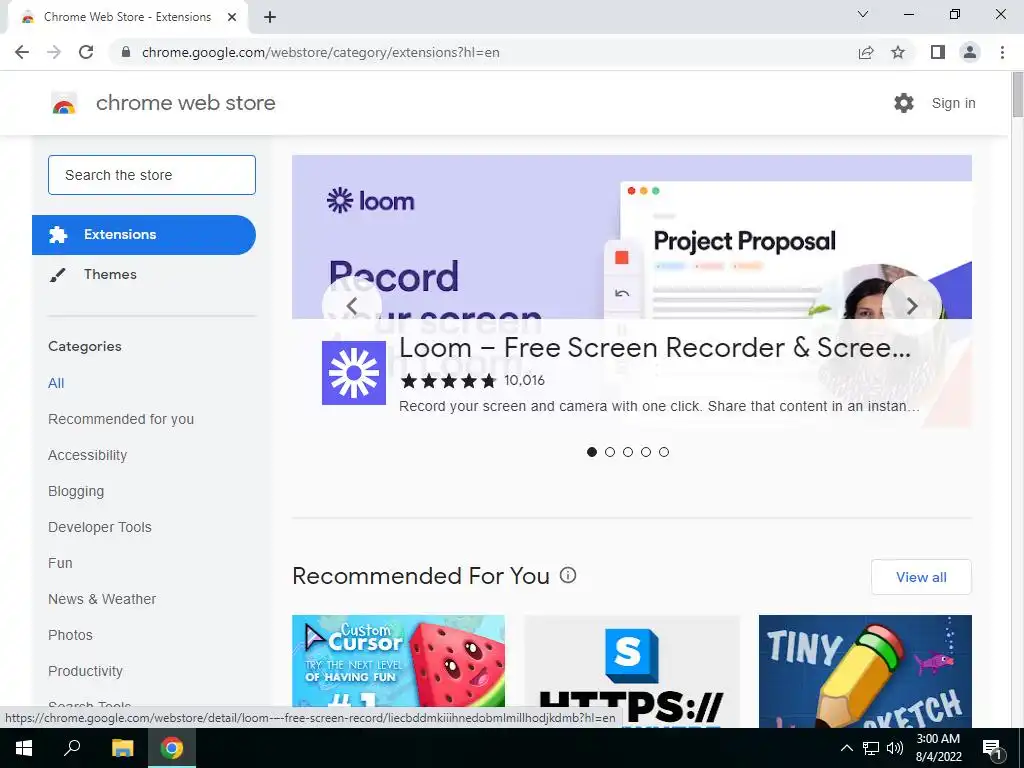The width and height of the screenshot is (1024, 768).
Task: Click the Search the store field
Action: click(x=152, y=175)
